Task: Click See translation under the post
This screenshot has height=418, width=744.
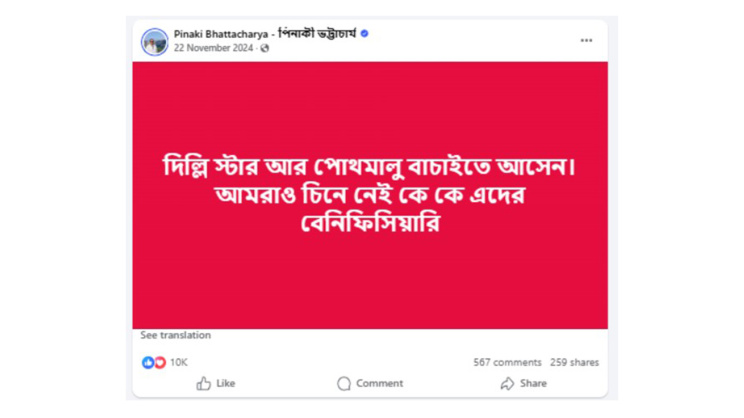Action: coord(175,335)
